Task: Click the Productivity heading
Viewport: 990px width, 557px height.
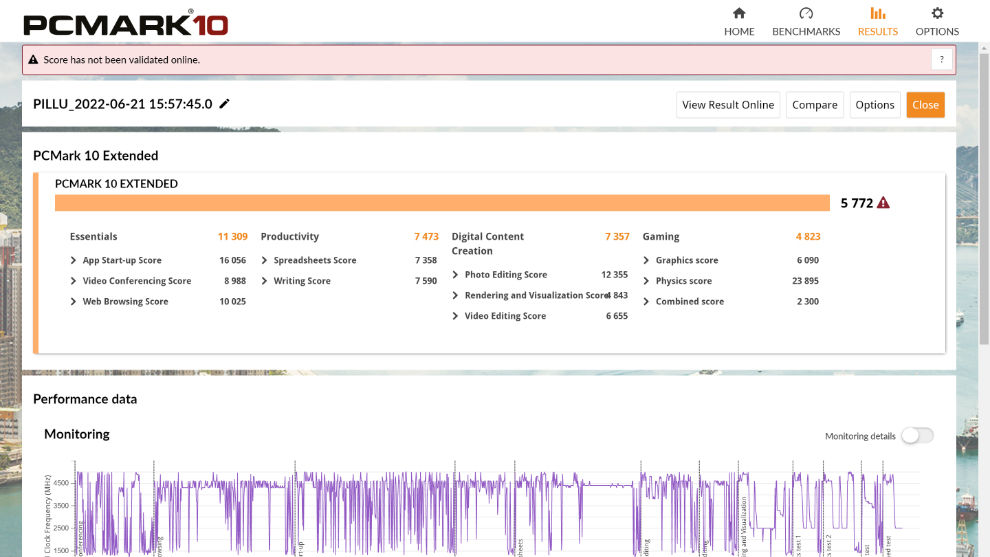Action: (290, 237)
